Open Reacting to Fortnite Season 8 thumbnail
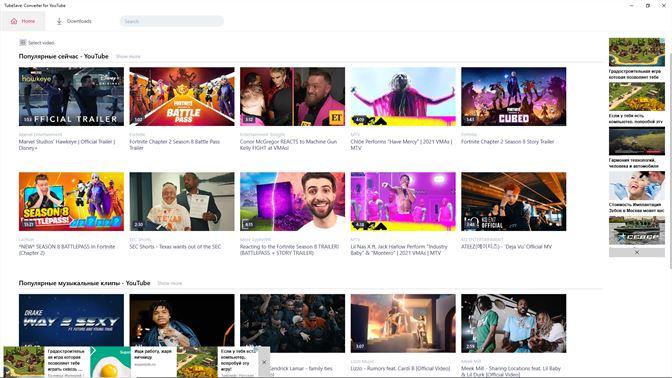This screenshot has width=672, height=378. pos(292,202)
